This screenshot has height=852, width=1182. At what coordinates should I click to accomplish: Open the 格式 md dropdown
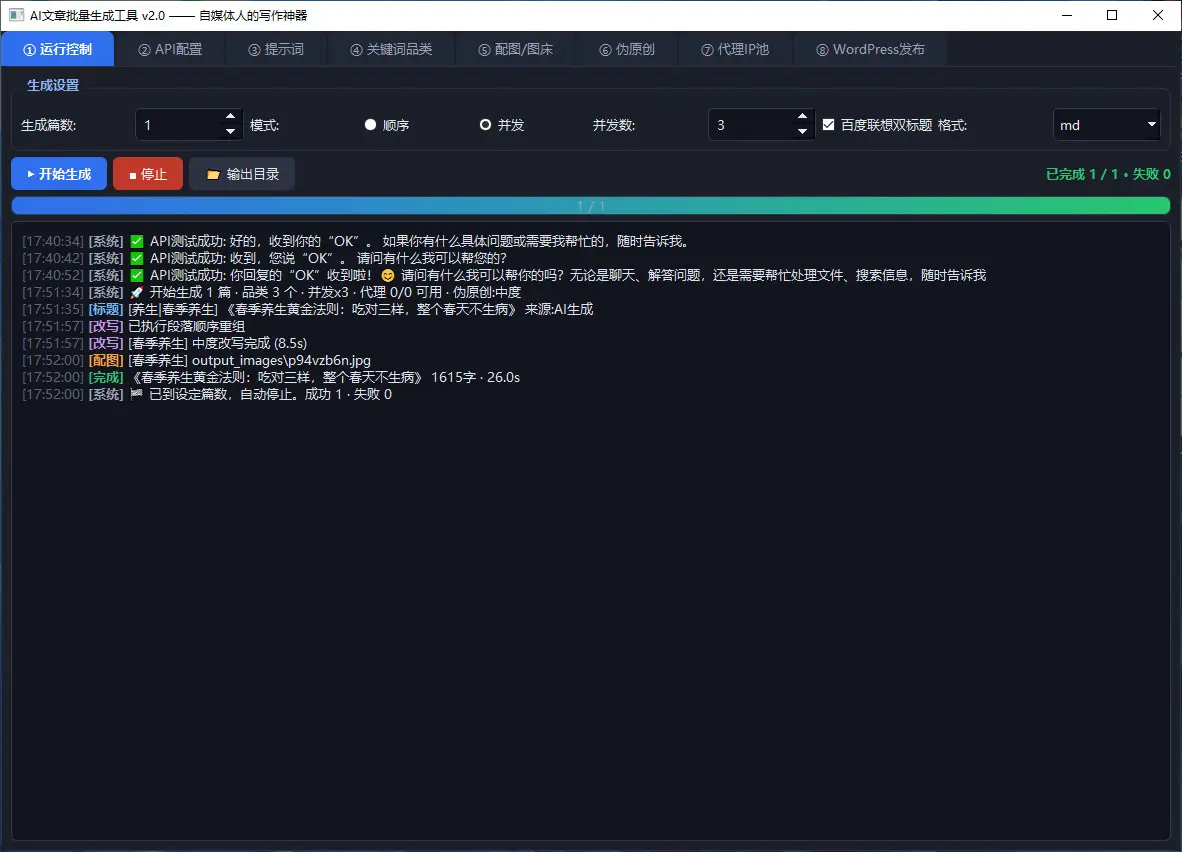pos(1106,125)
